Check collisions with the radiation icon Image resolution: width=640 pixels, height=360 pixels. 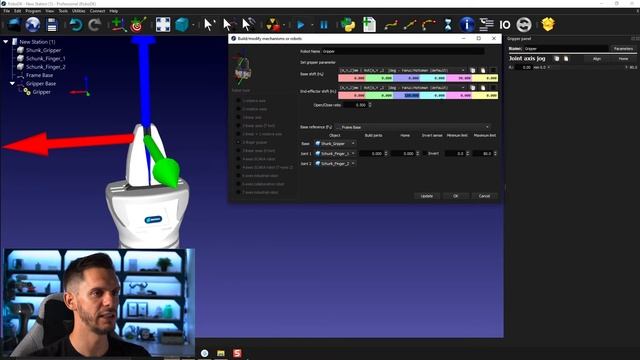[273, 25]
